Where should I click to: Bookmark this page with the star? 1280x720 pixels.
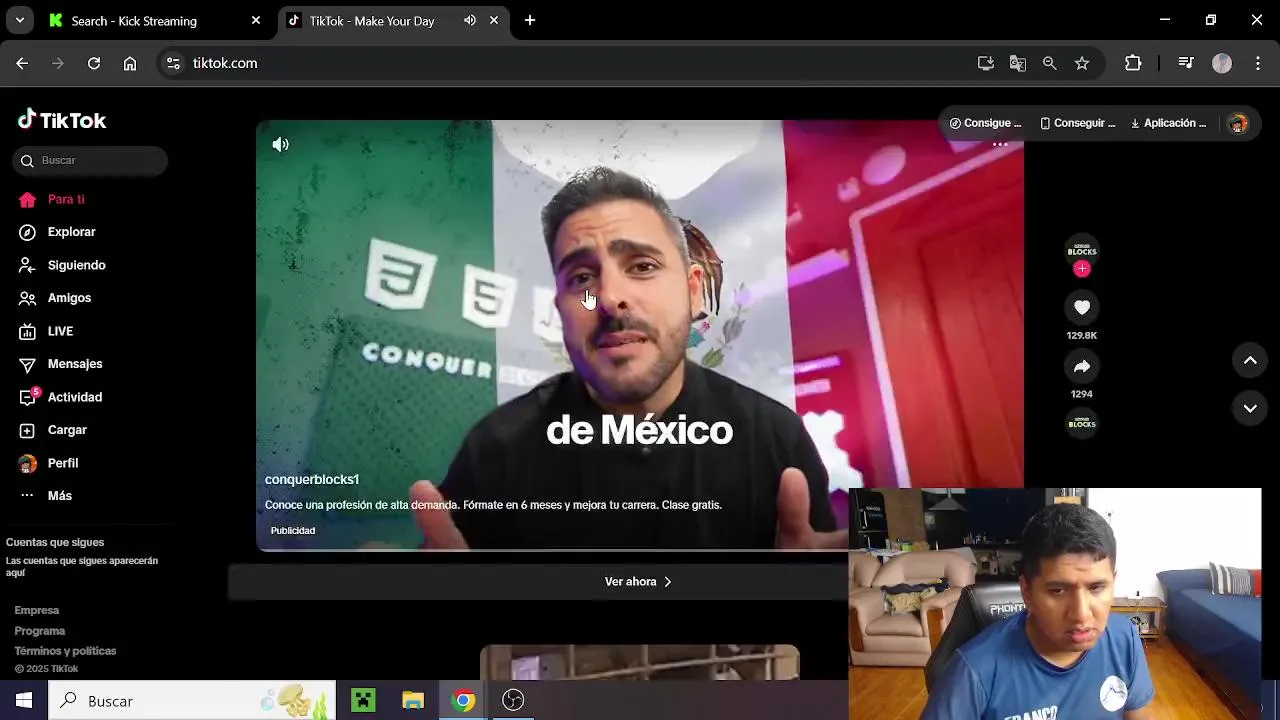click(x=1082, y=63)
